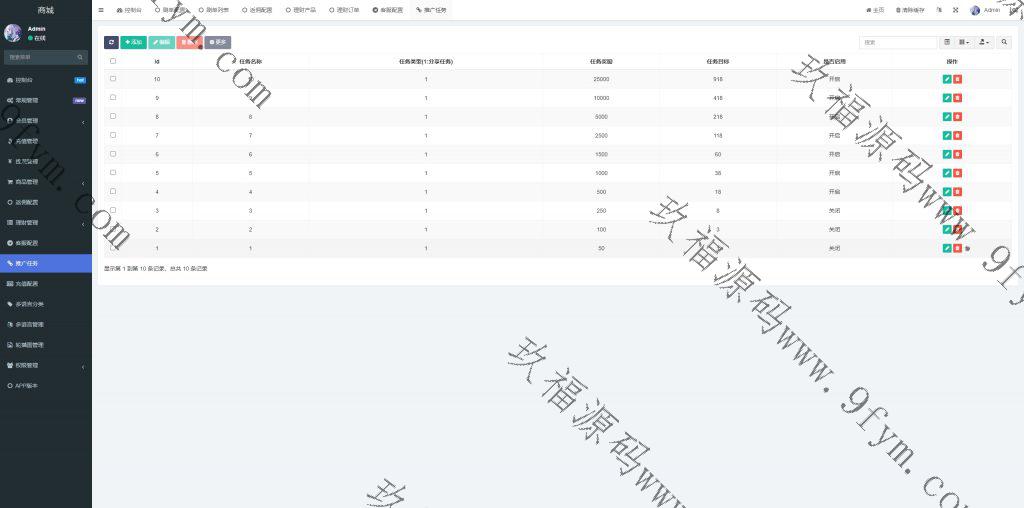The image size is (1024, 508).
Task: Click the hamburger sidebar toggle icon
Action: click(101, 10)
